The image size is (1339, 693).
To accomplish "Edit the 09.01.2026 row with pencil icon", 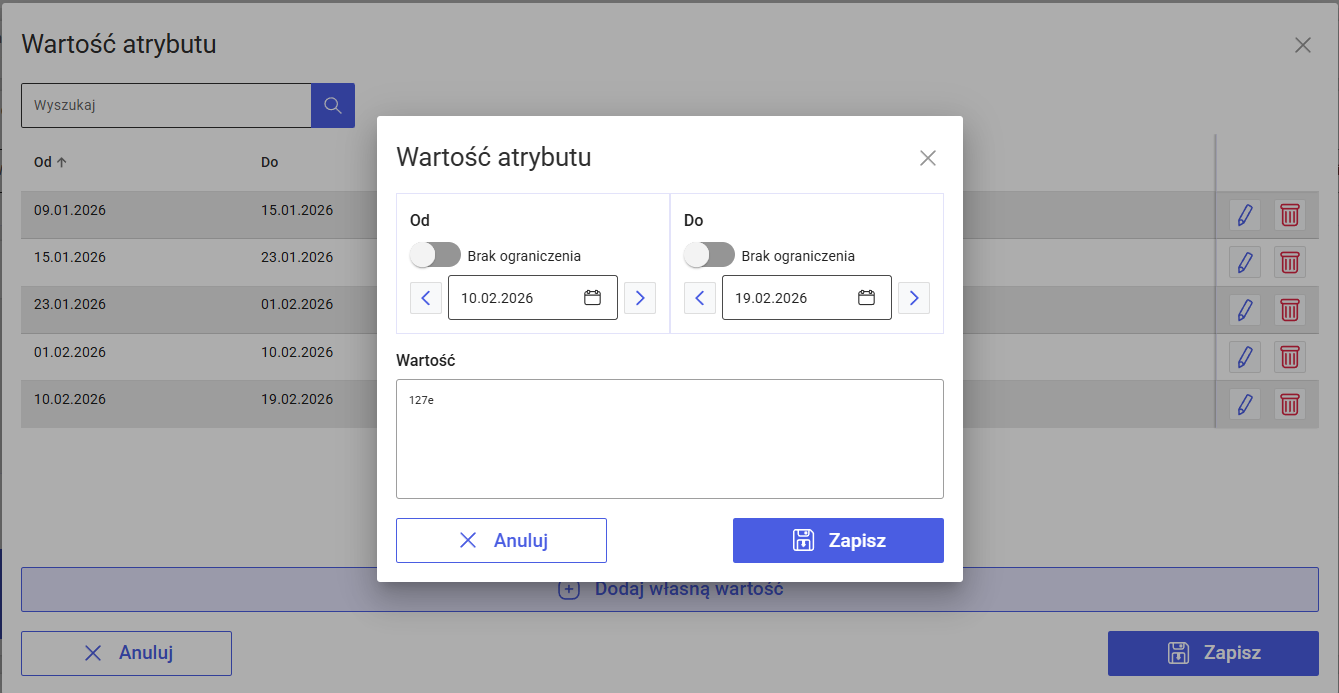I will pos(1244,214).
